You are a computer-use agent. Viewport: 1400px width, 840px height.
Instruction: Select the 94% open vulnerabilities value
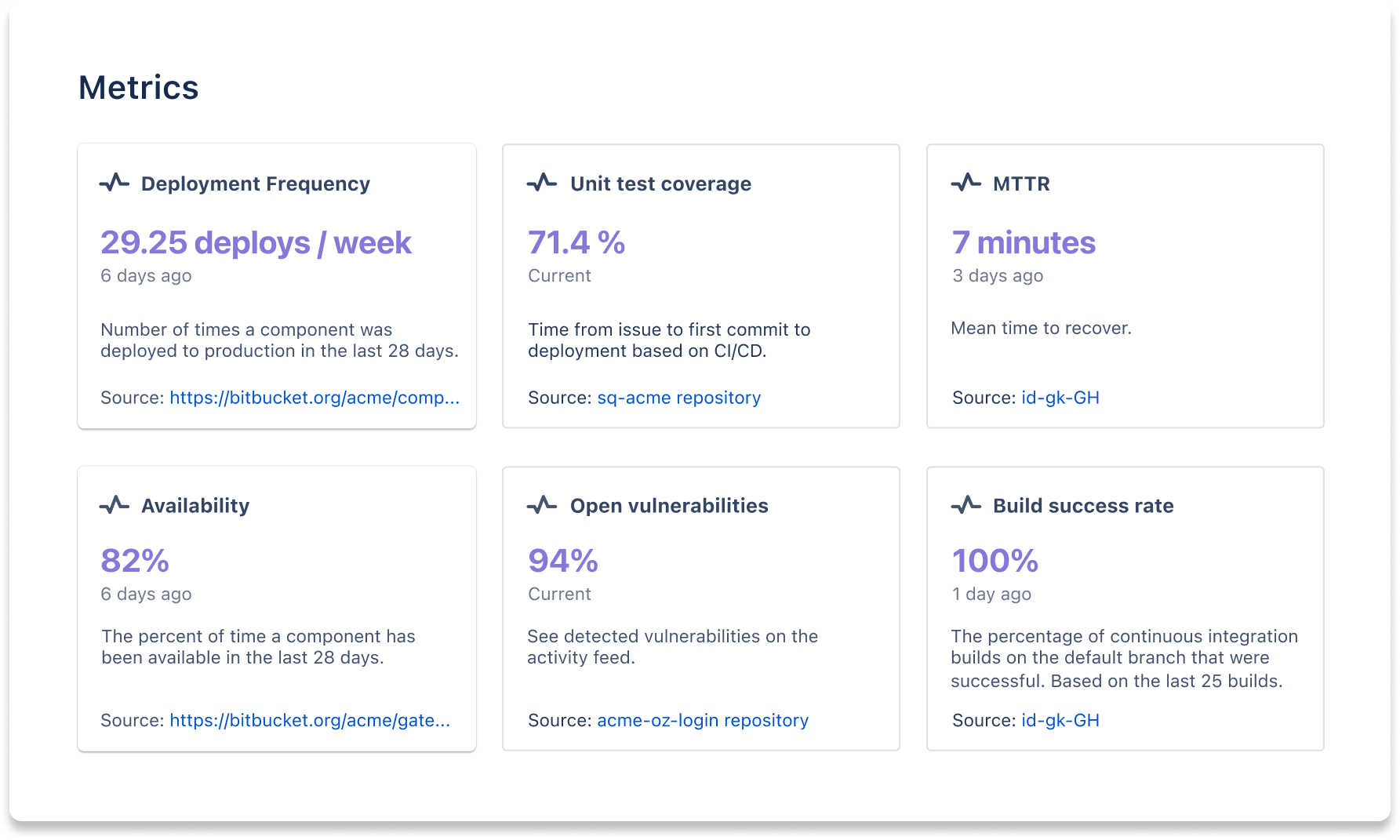(562, 561)
